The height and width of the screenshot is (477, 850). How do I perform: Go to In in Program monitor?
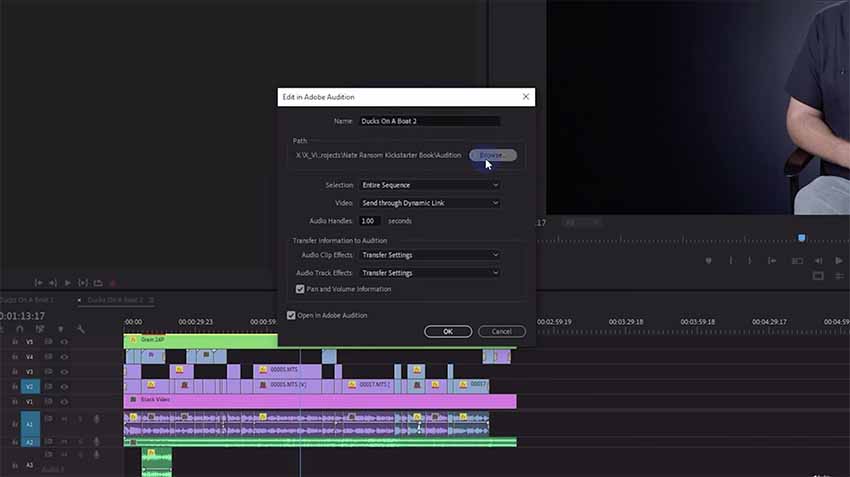[772, 261]
